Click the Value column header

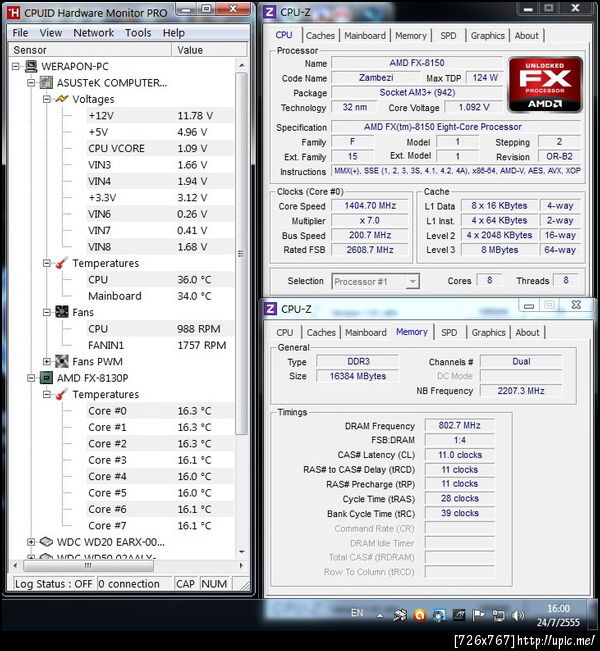(209, 50)
